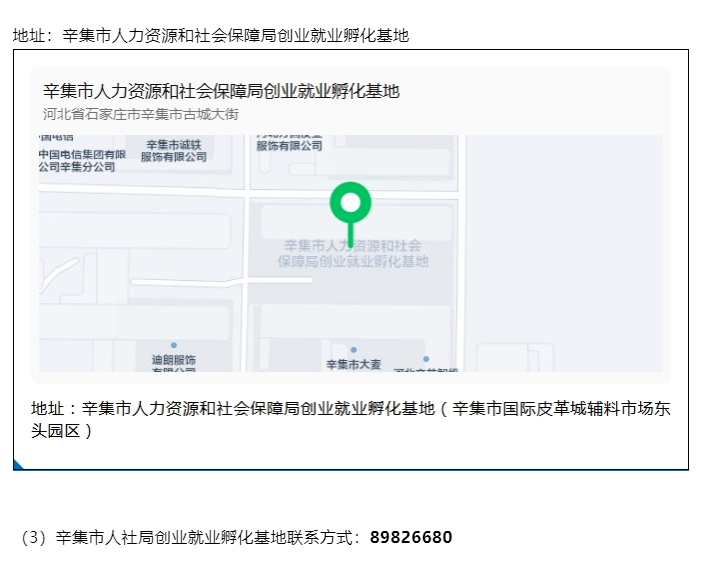The width and height of the screenshot is (727, 578).
Task: Click the 中国电信集团有限公司辛集分公司 map label
Action: 82,160
